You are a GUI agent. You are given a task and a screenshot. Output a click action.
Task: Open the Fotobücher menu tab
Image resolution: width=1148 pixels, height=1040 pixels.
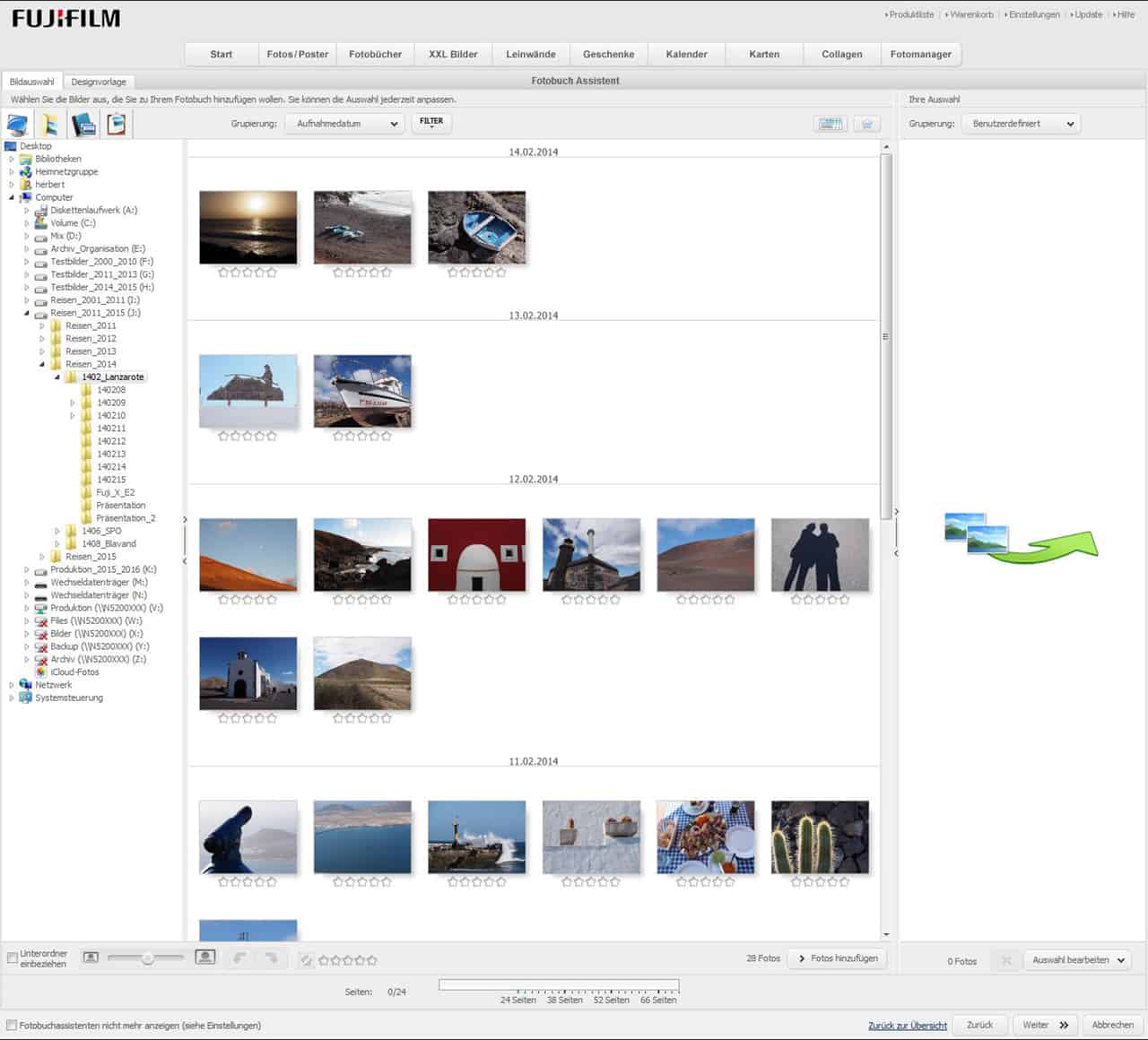pyautogui.click(x=375, y=55)
